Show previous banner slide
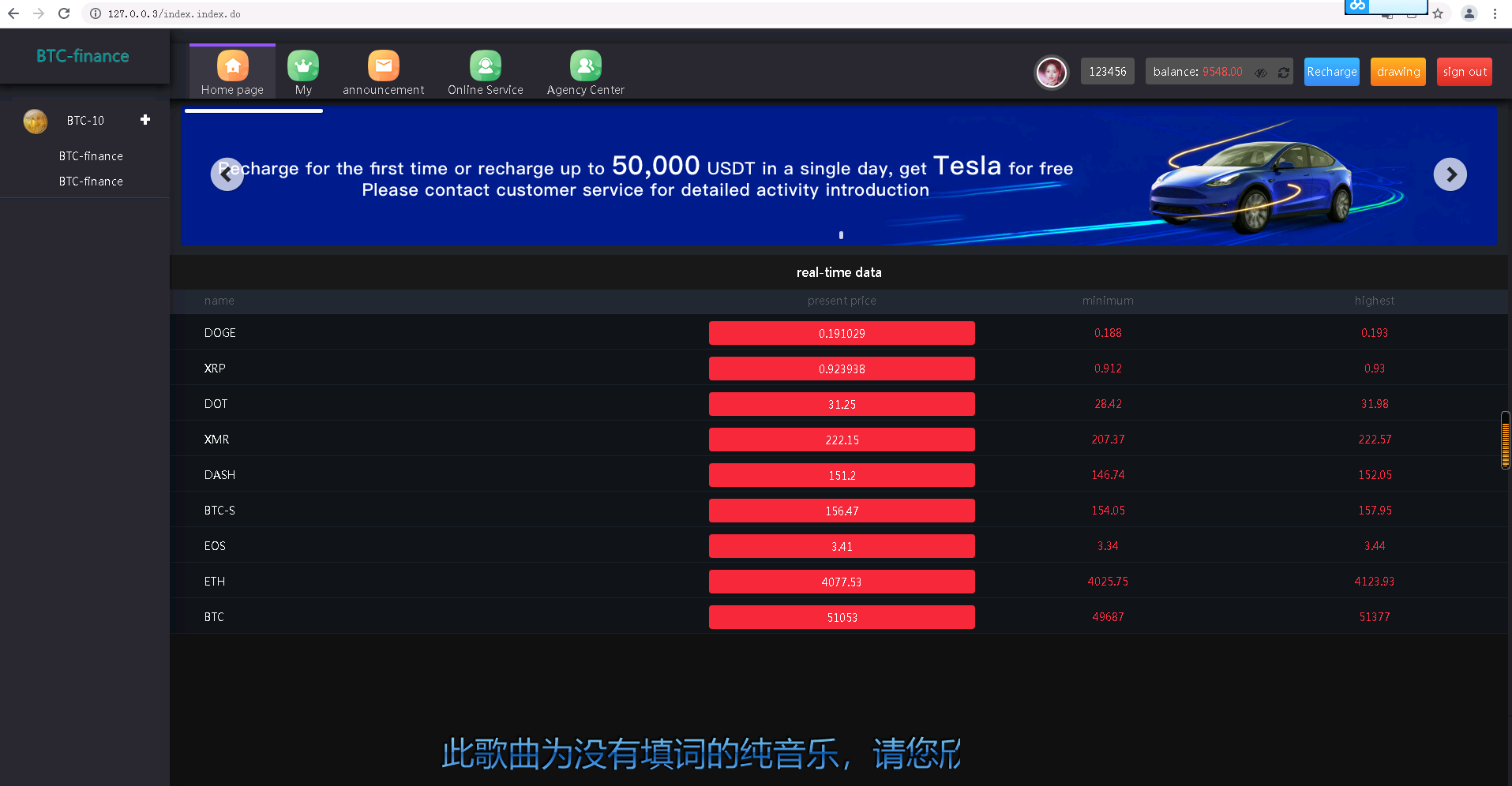Screen dimensions: 1512x786 227,174
